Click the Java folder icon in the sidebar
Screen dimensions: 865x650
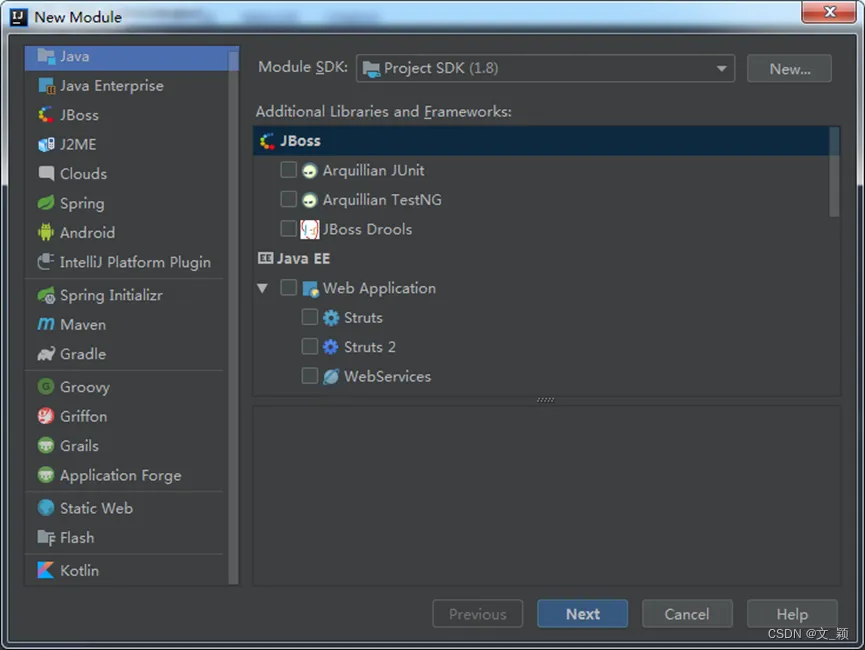click(x=46, y=56)
